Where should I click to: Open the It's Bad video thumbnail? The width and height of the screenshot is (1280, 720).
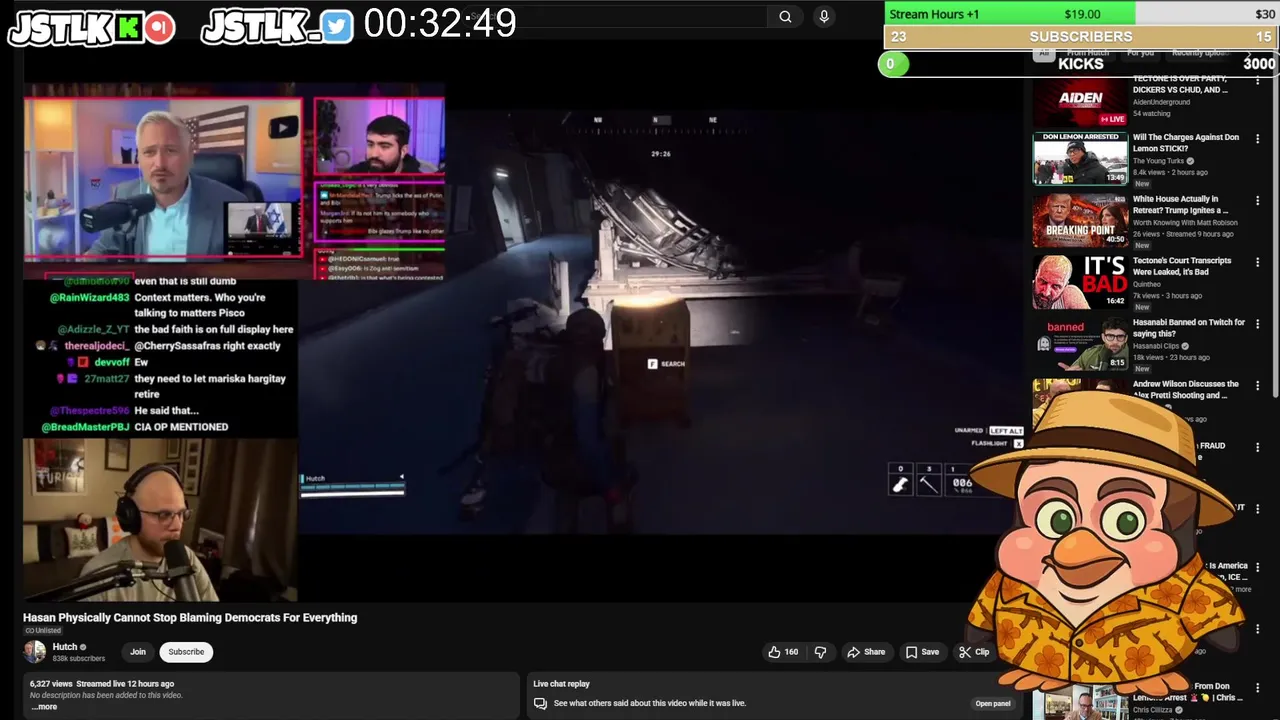coord(1080,282)
